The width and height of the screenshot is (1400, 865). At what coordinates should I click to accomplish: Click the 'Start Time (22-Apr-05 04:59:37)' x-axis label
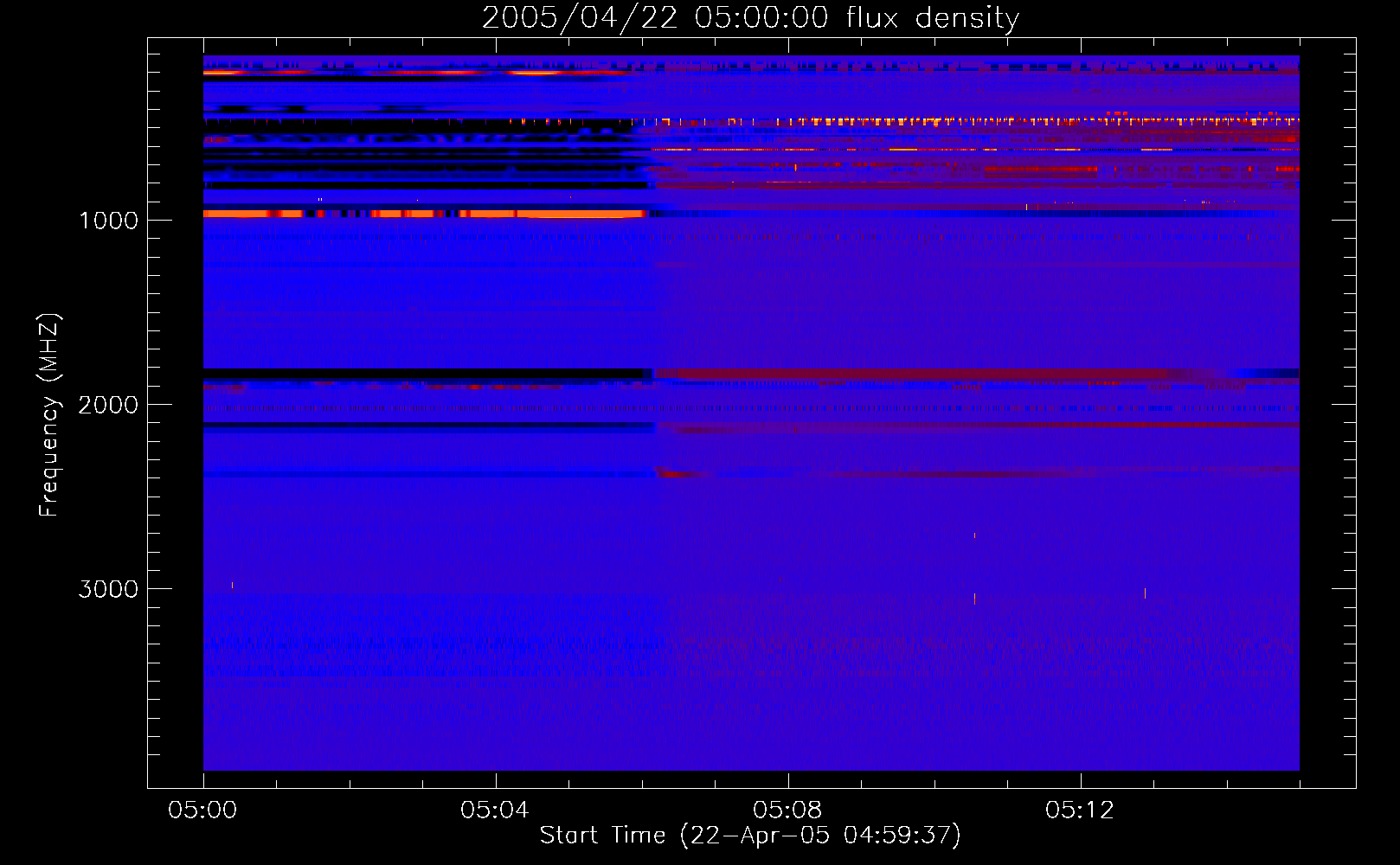pos(750,836)
